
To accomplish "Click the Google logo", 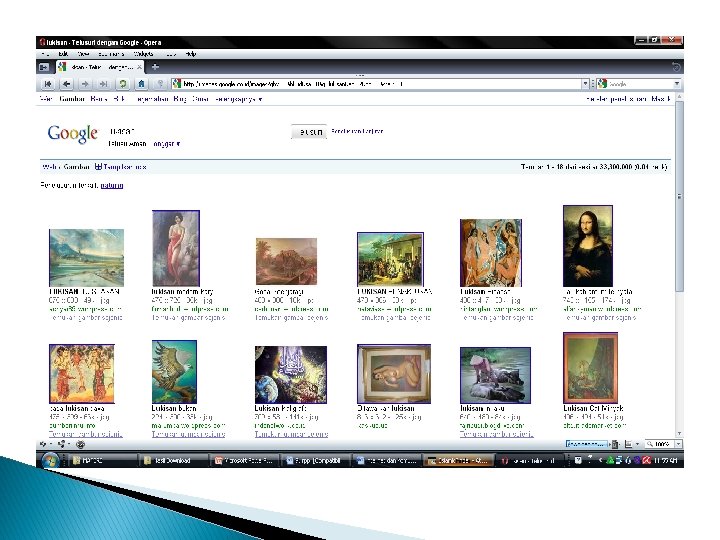I will 73,134.
